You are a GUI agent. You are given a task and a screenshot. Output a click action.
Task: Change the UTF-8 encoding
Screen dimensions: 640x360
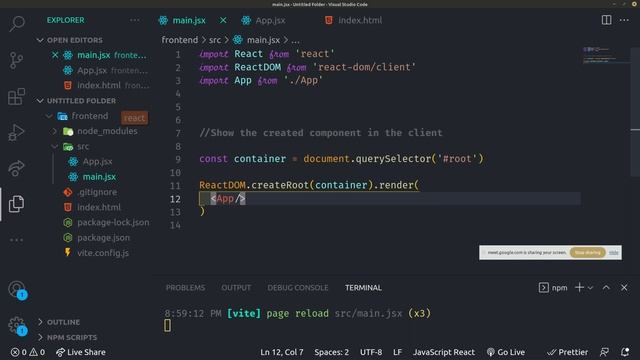pyautogui.click(x=371, y=352)
